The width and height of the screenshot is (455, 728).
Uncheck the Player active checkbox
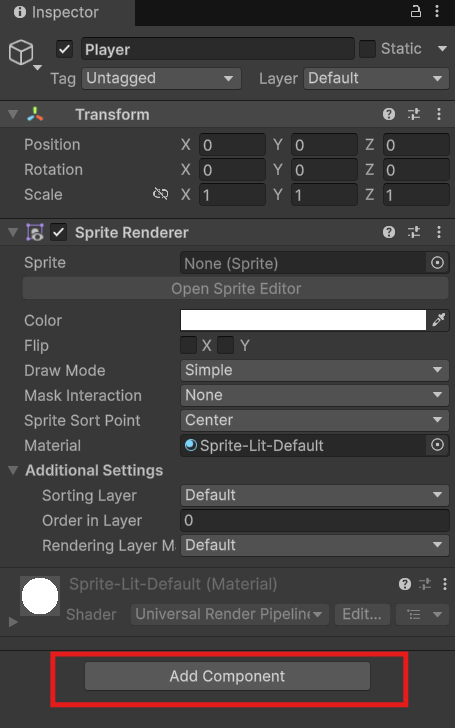[x=64, y=49]
